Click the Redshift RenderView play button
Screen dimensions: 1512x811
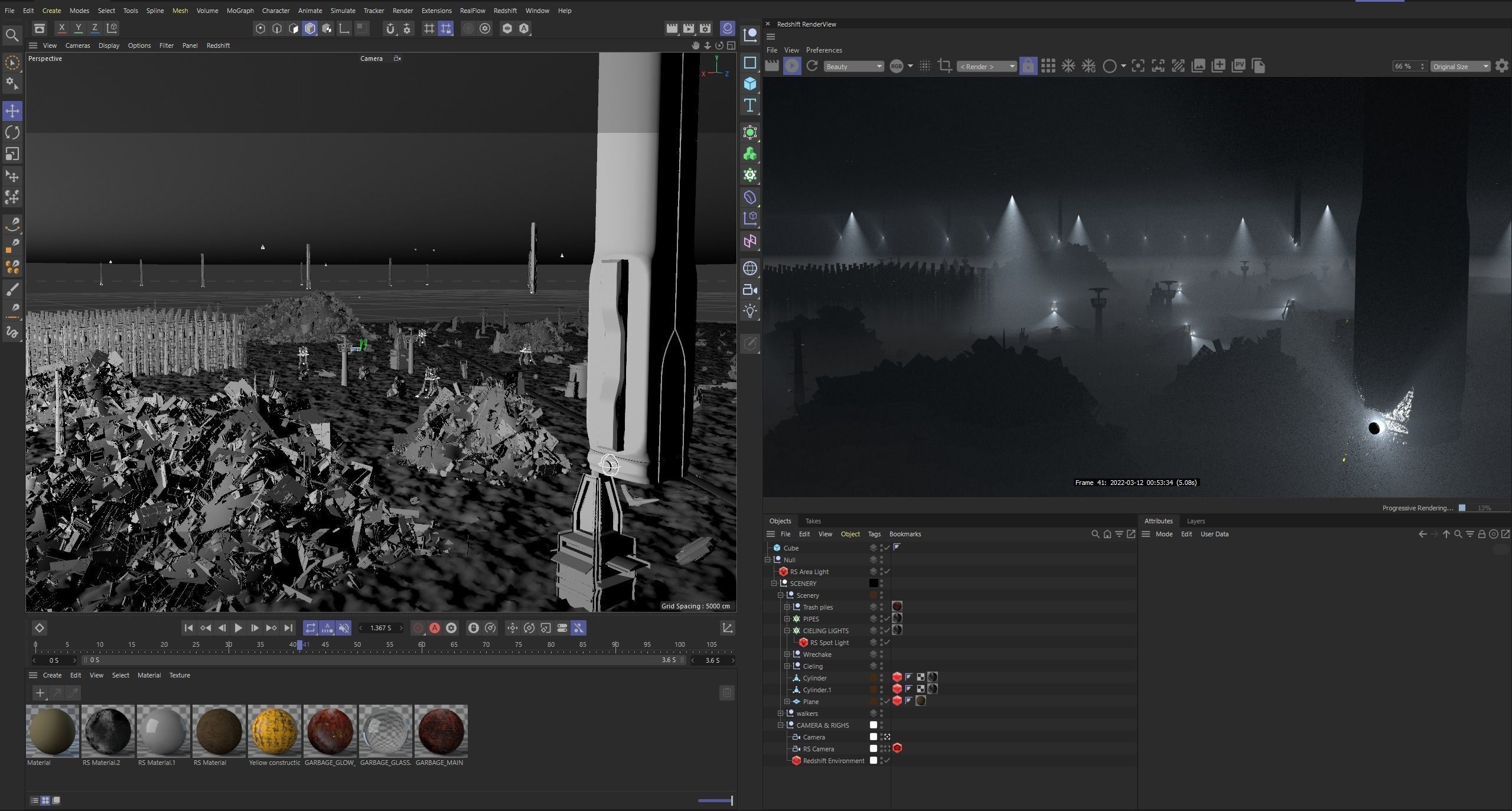[792, 66]
